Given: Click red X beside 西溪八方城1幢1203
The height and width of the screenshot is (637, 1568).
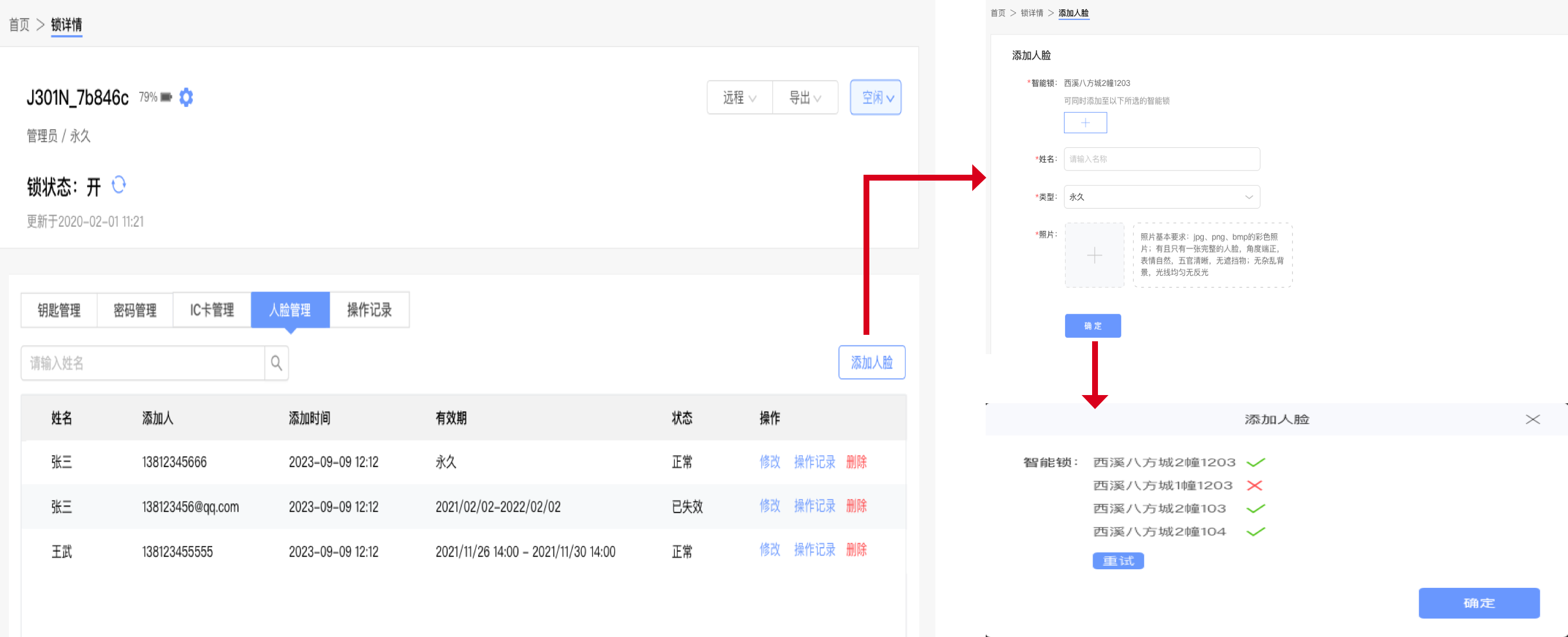Looking at the screenshot, I should (1254, 486).
